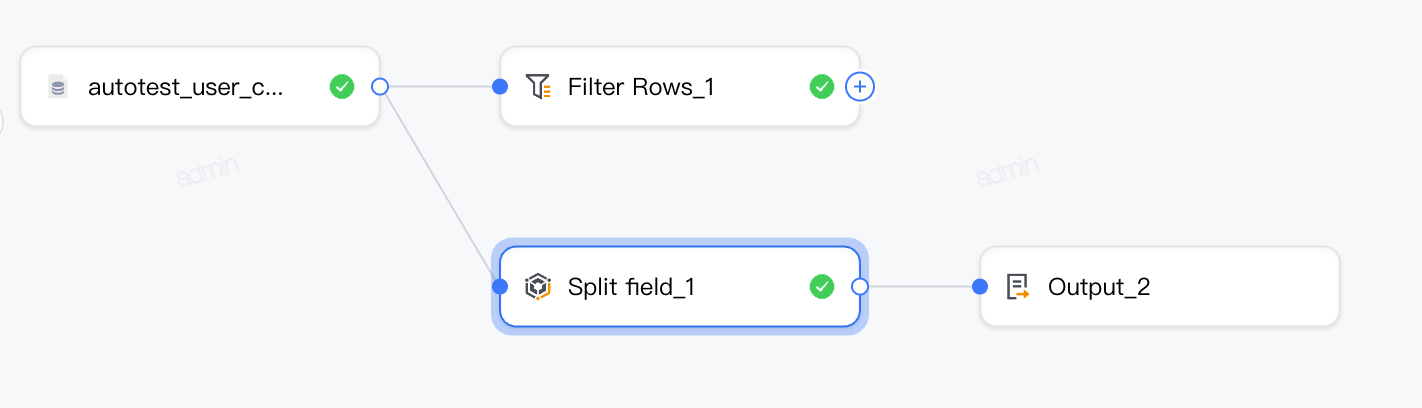Select the Split field_1 node label
The width and height of the screenshot is (1422, 408).
[631, 287]
